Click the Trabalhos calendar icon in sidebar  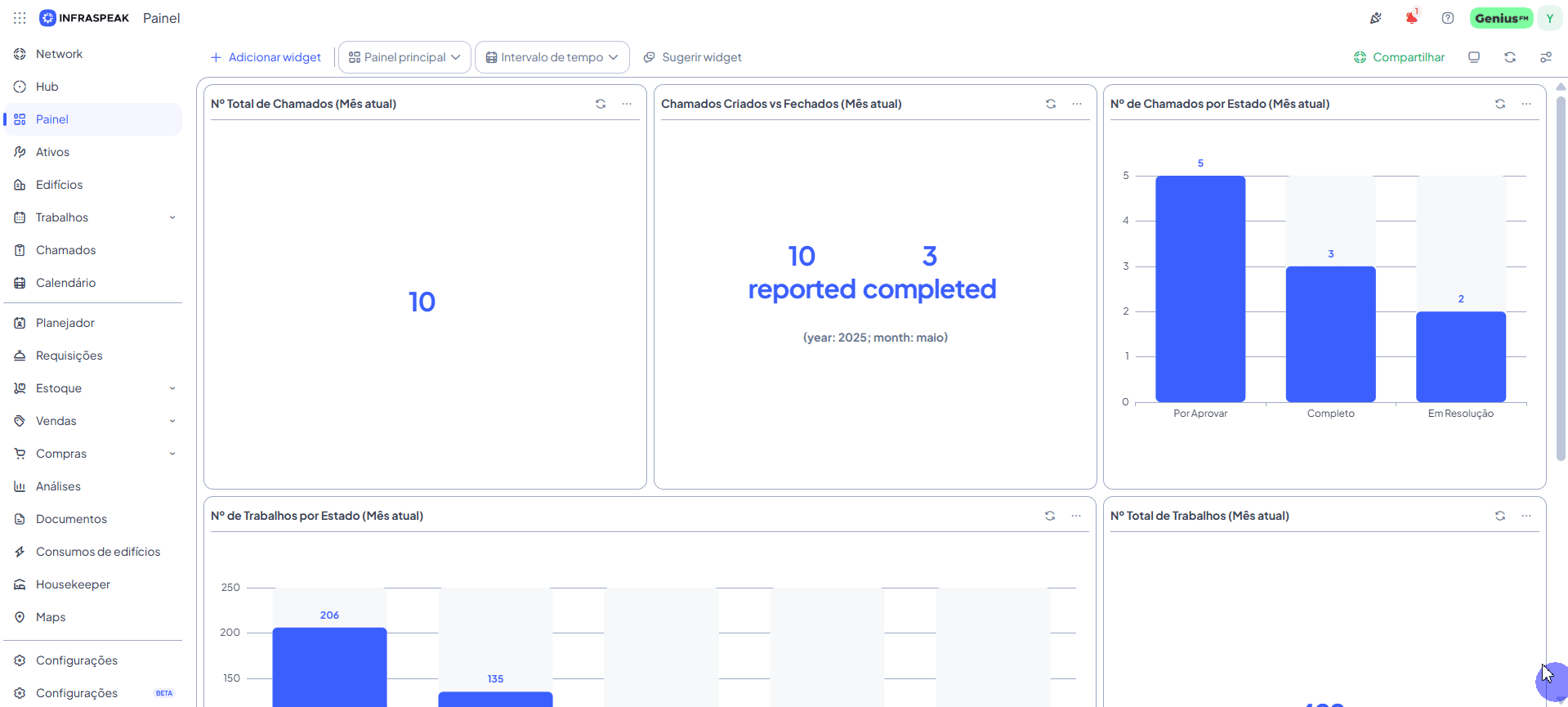tap(20, 217)
